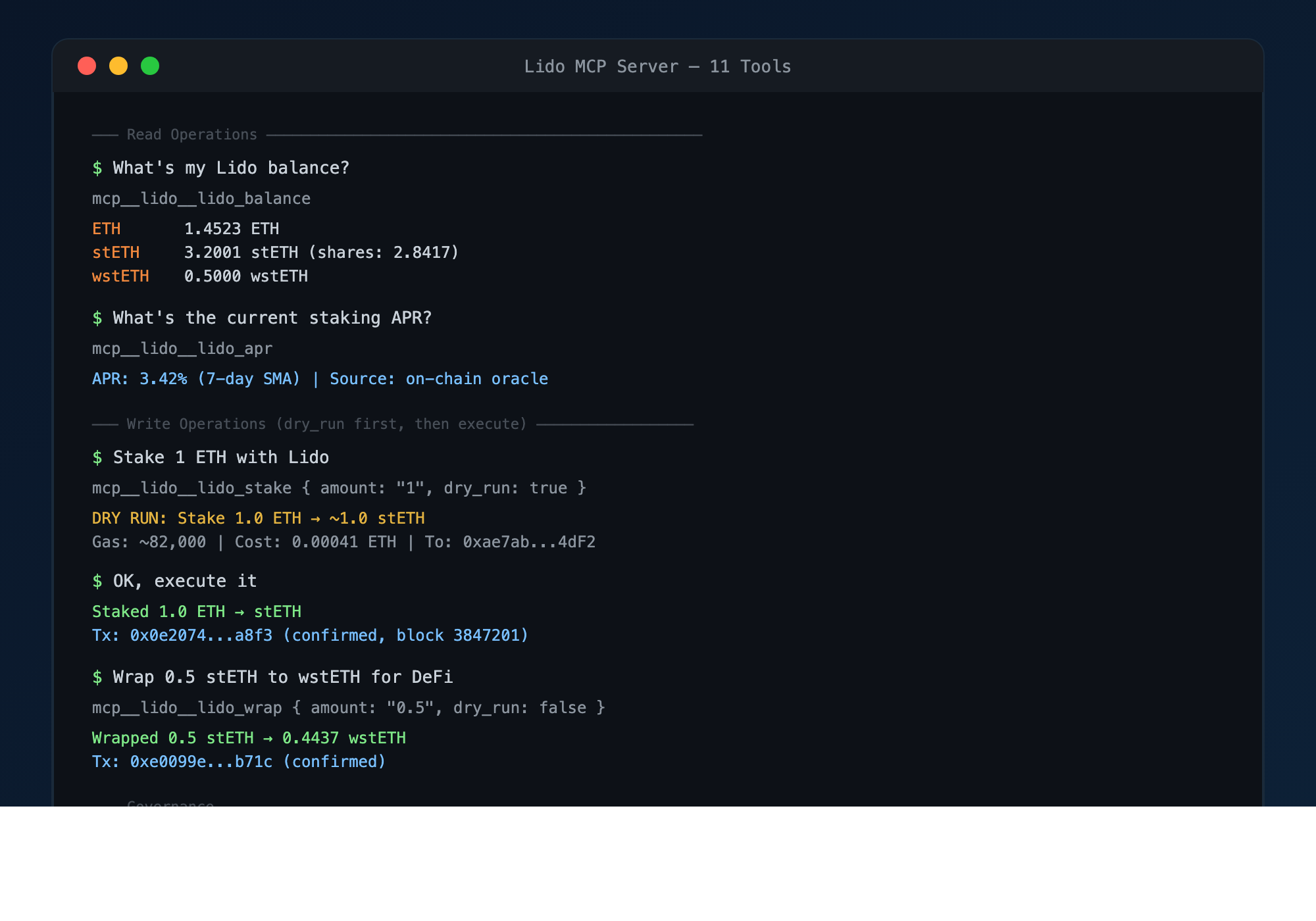Click the 'Lido MCP Server — 11 Tools' title
Viewport: 1316px width, 921px height.
657,66
